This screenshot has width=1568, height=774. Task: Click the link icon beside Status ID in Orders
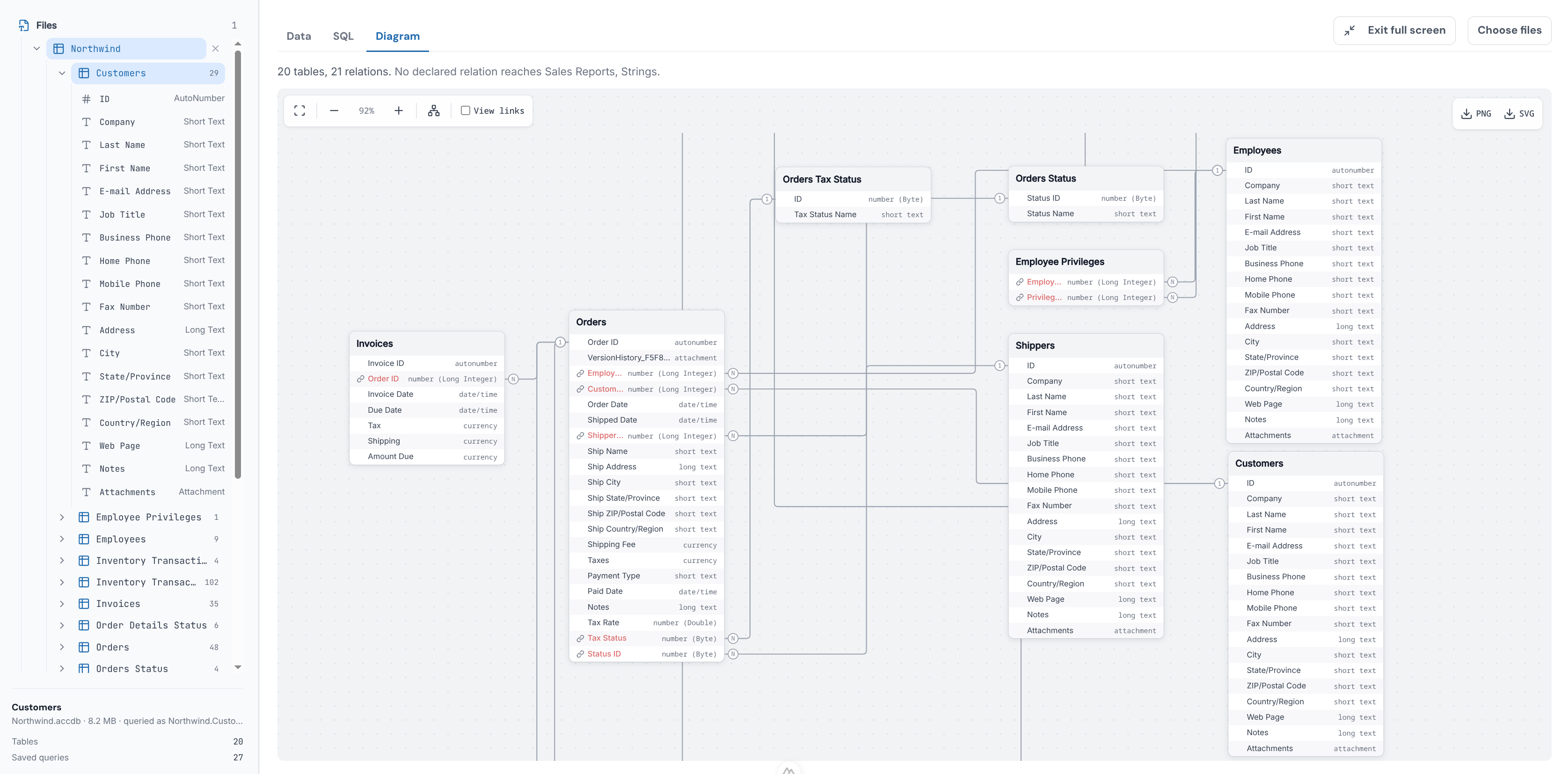tap(580, 654)
